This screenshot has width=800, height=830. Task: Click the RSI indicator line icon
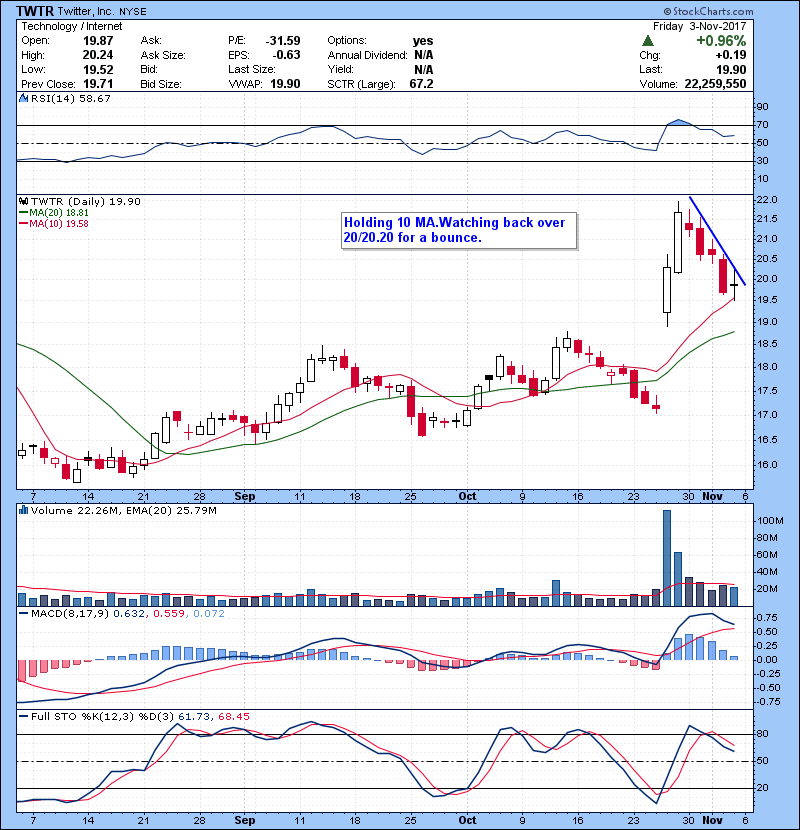[x=24, y=98]
